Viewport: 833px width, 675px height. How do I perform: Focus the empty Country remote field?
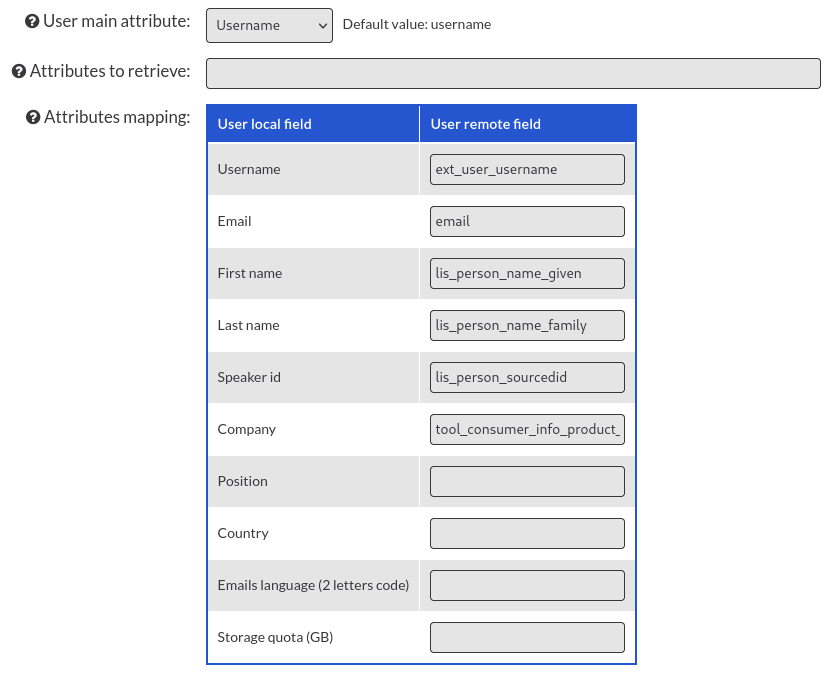(527, 534)
